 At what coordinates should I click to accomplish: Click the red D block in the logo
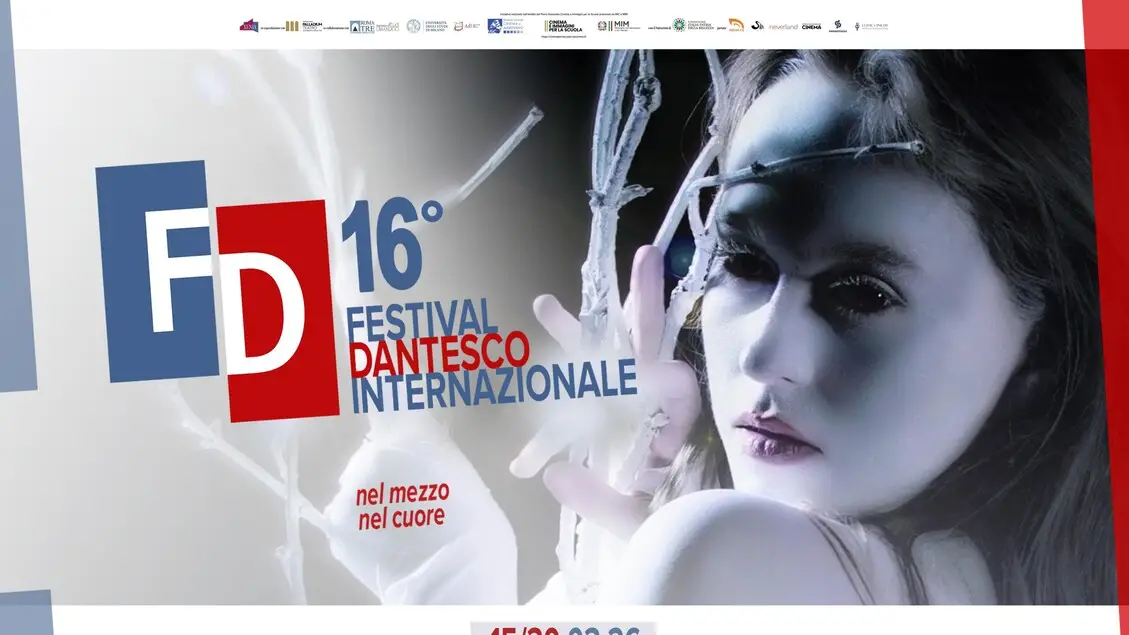point(277,310)
